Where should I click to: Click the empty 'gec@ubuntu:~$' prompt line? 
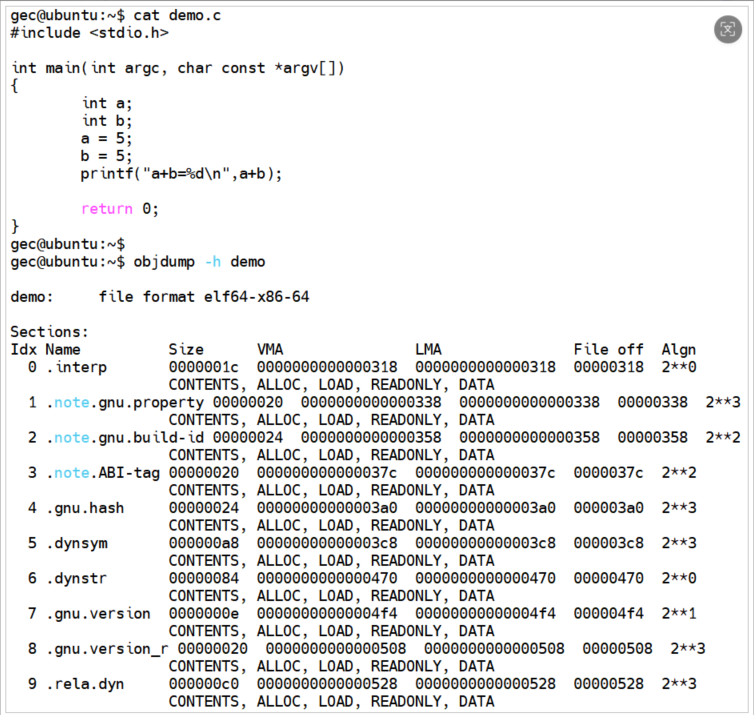(x=67, y=244)
